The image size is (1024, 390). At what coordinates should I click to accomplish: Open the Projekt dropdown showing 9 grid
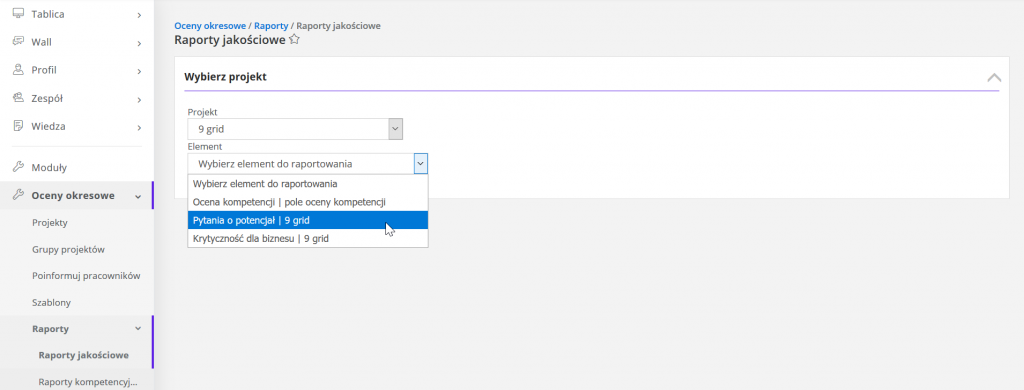295,129
